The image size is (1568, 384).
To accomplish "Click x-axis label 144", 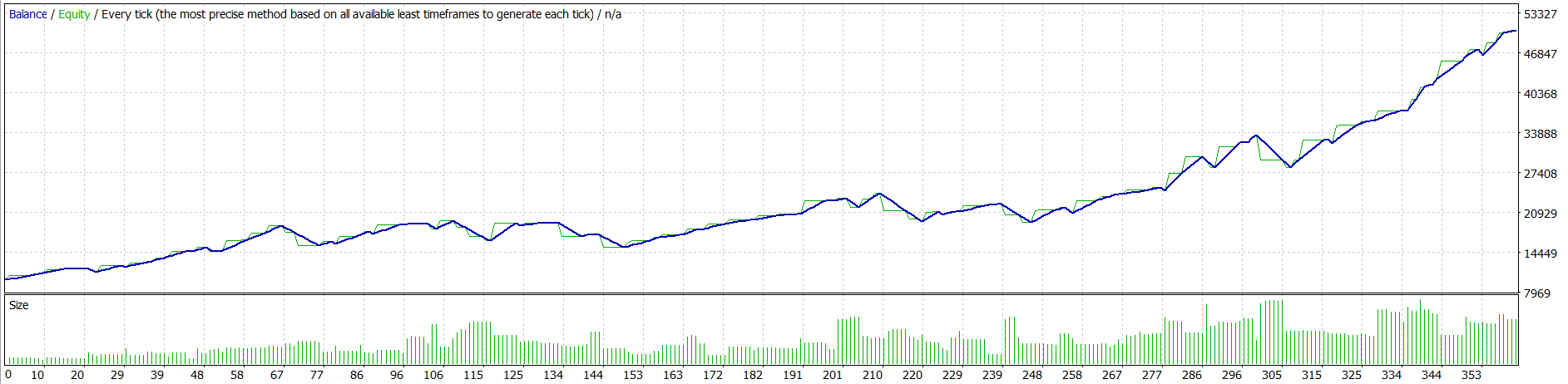I will point(593,375).
